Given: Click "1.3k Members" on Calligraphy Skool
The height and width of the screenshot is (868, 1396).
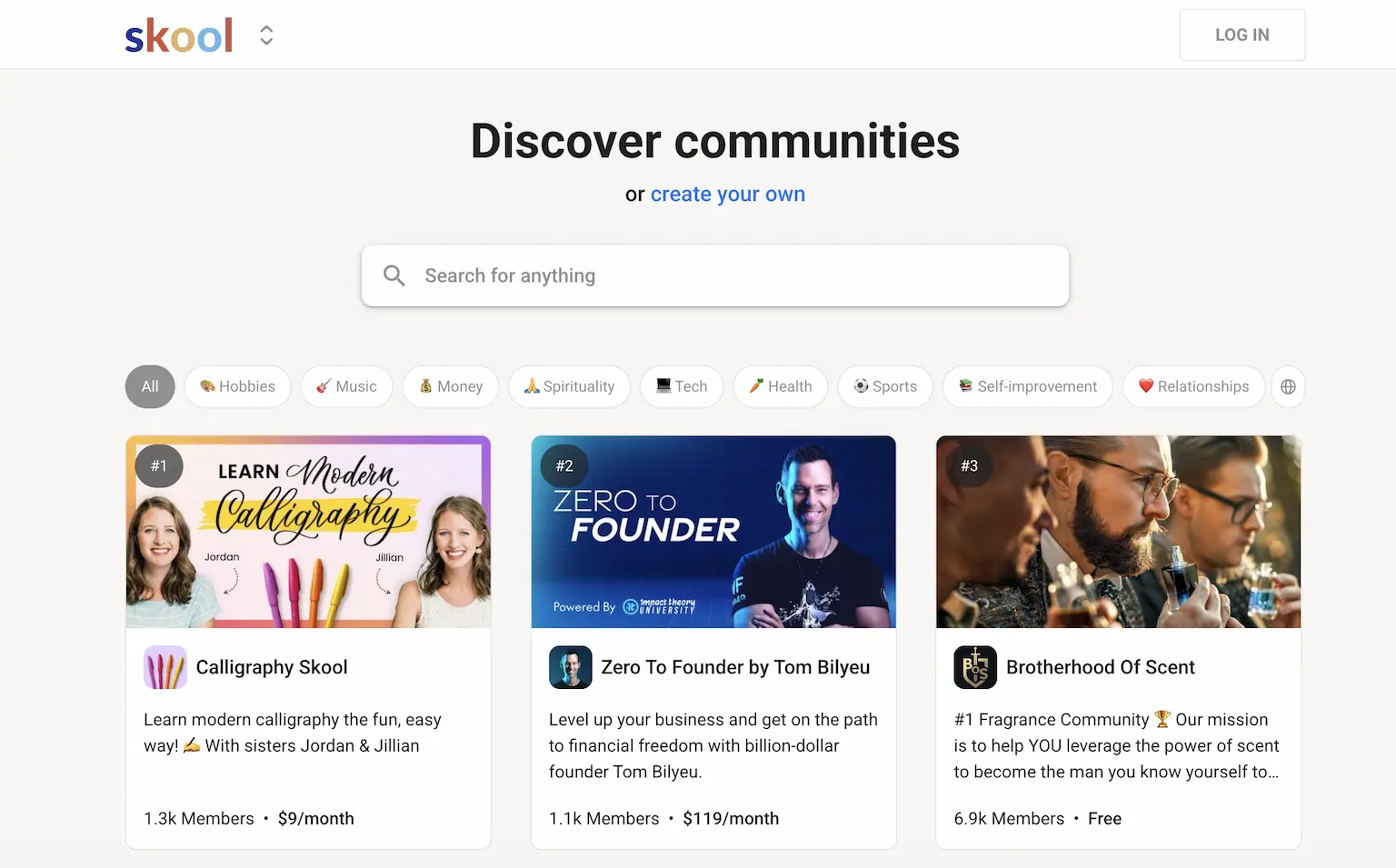Looking at the screenshot, I should [199, 819].
